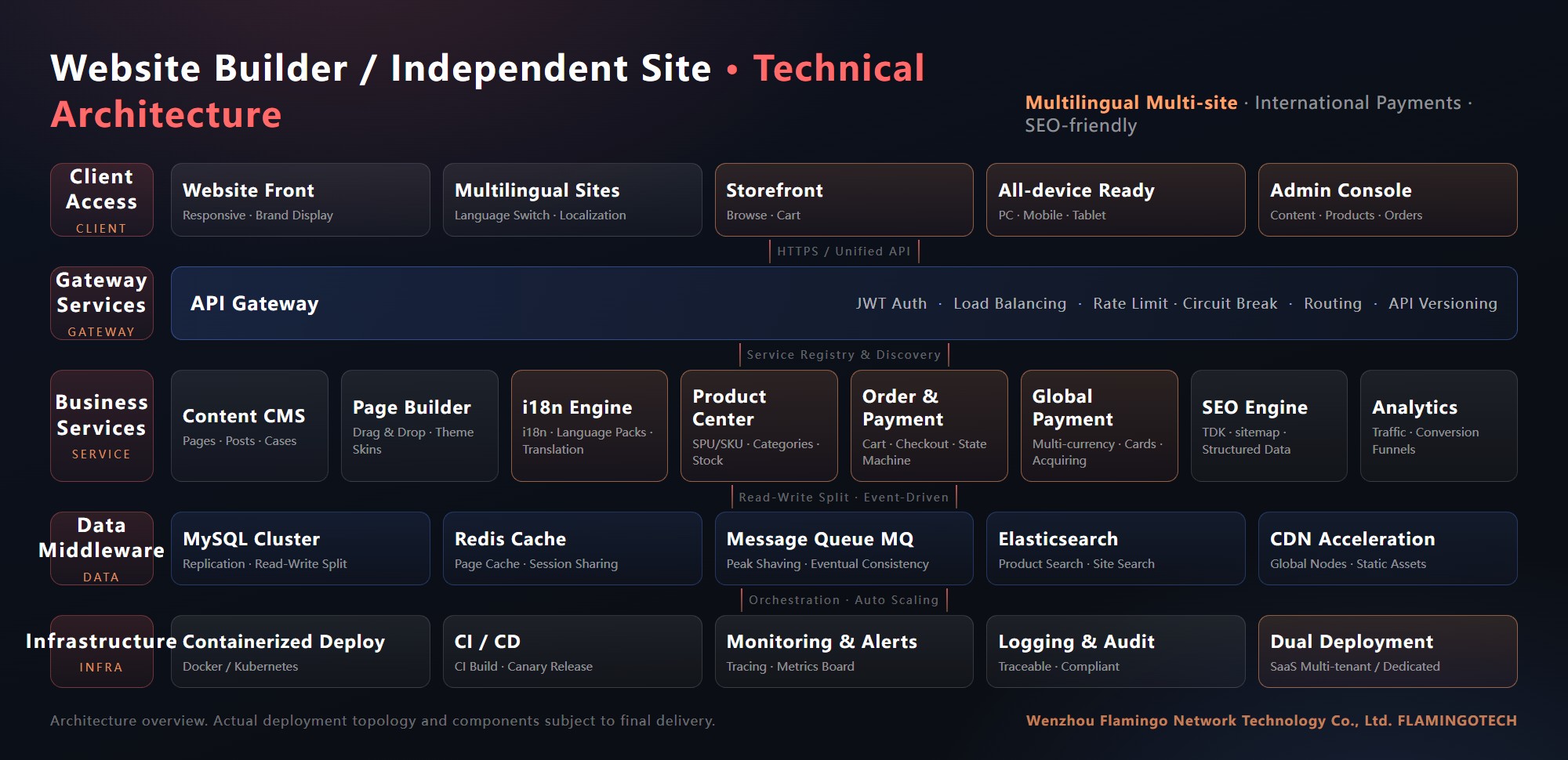This screenshot has height=760, width=1568.
Task: Click the Client Access layer label
Action: tap(102, 200)
